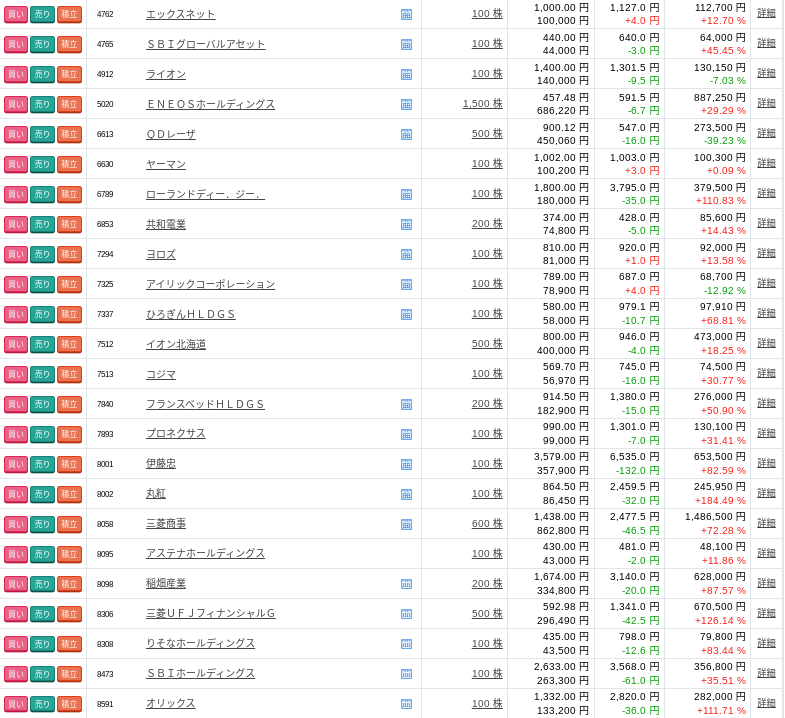Open calendar icon for 三菱UFJフィナンシャルG
This screenshot has height=718, width=785.
(x=407, y=614)
